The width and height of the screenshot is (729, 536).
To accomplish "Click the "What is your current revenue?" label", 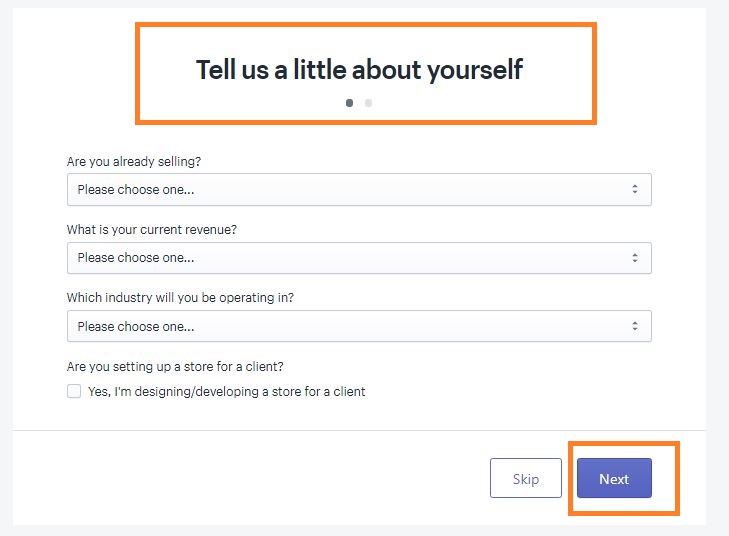I will tap(152, 230).
